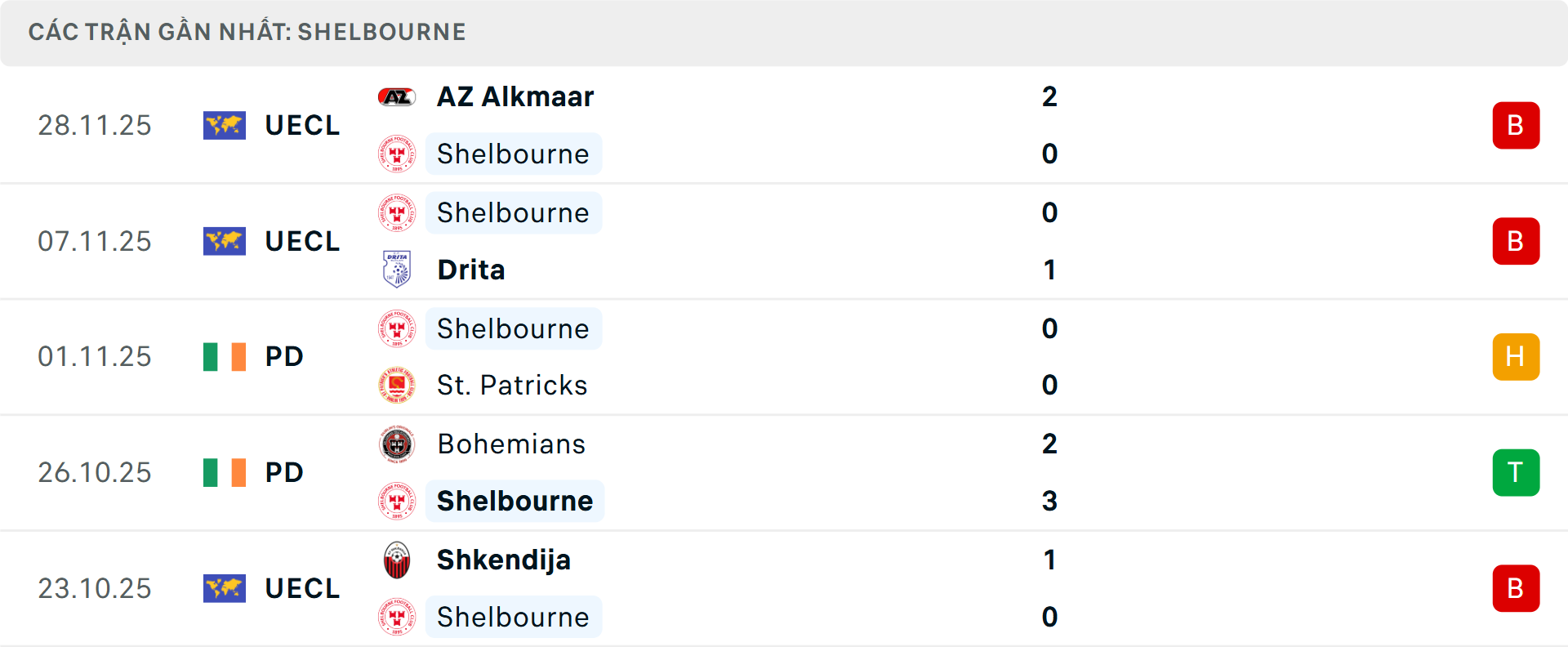Click the PD league label for 01.11.25
The height and width of the screenshot is (647, 1568).
(x=284, y=357)
